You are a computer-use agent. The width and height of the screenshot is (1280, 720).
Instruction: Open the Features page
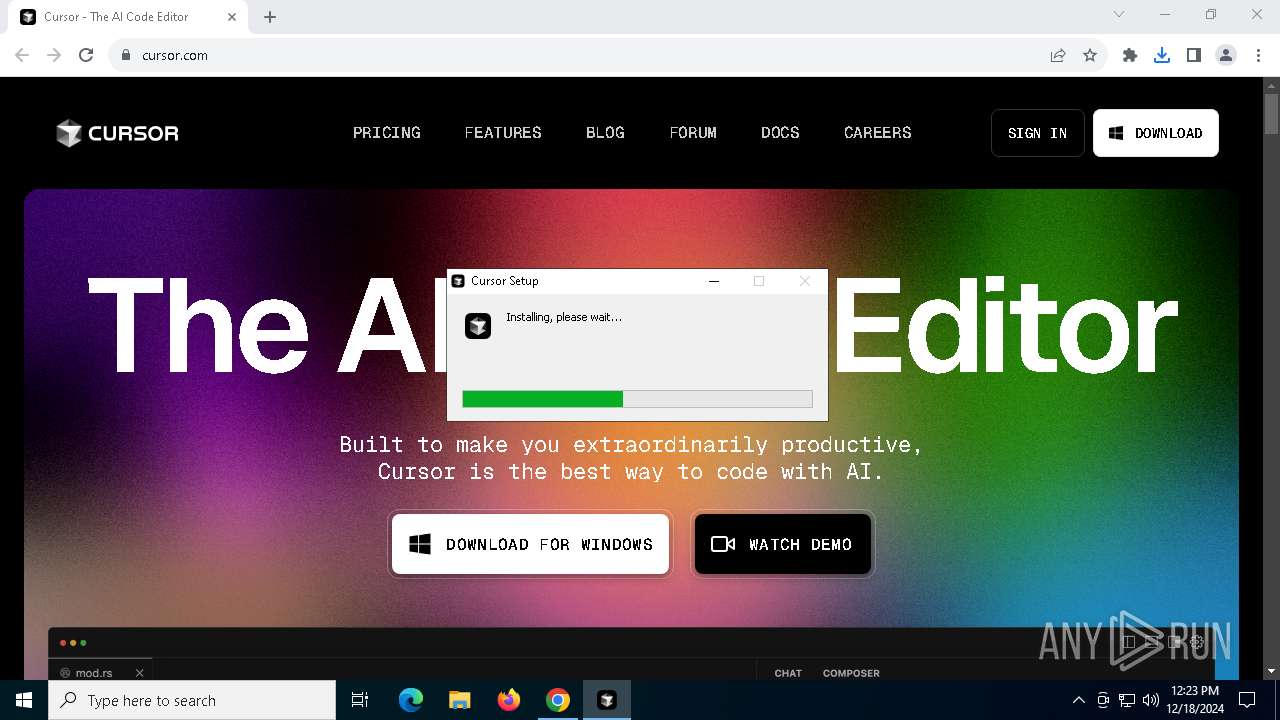(x=503, y=133)
